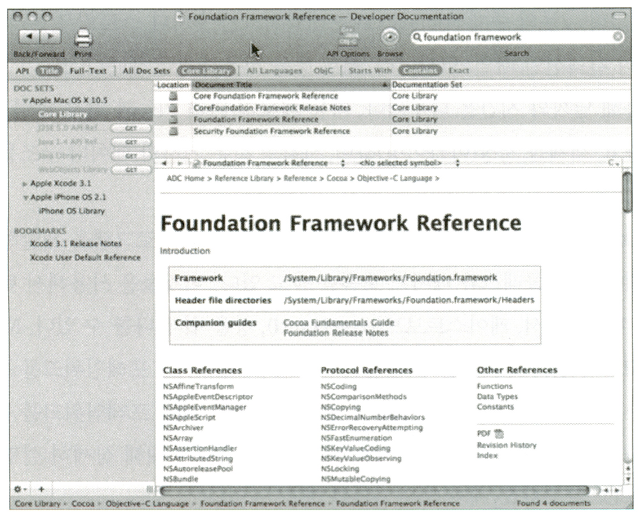Click the Location column header
The width and height of the screenshot is (640, 516).
pos(173,85)
